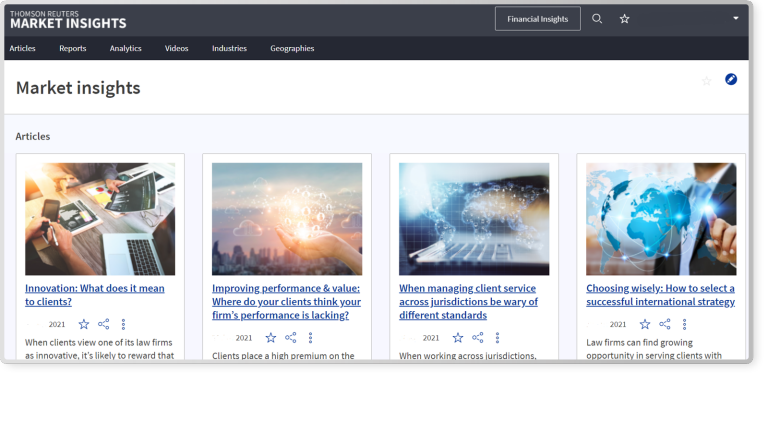The width and height of the screenshot is (768, 432).
Task: Share the managing client service article
Action: pyautogui.click(x=478, y=338)
